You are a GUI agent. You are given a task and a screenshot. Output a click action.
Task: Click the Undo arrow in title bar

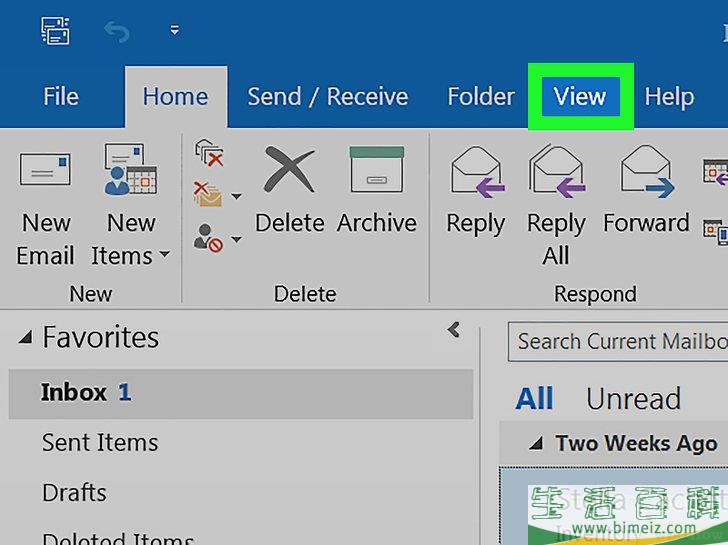(117, 32)
